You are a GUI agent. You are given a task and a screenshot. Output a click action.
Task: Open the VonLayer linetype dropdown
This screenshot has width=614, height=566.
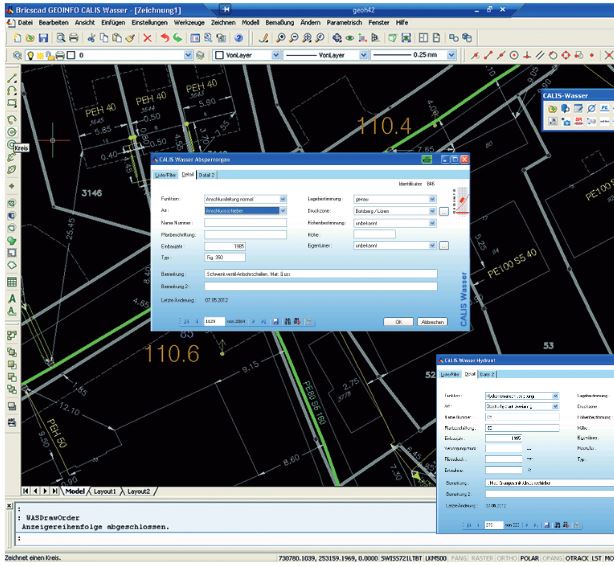363,55
